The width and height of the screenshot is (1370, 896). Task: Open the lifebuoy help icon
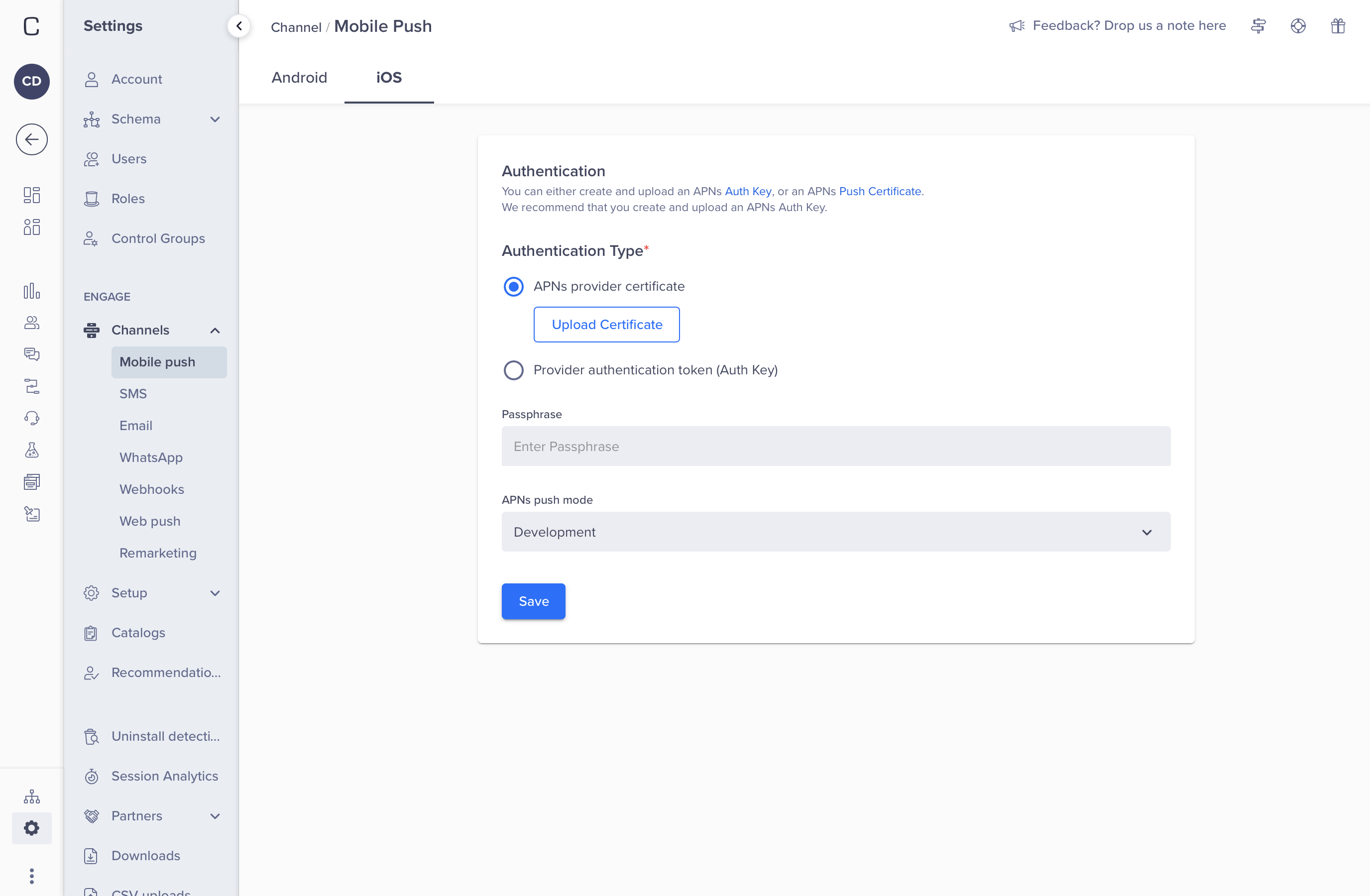(1297, 26)
